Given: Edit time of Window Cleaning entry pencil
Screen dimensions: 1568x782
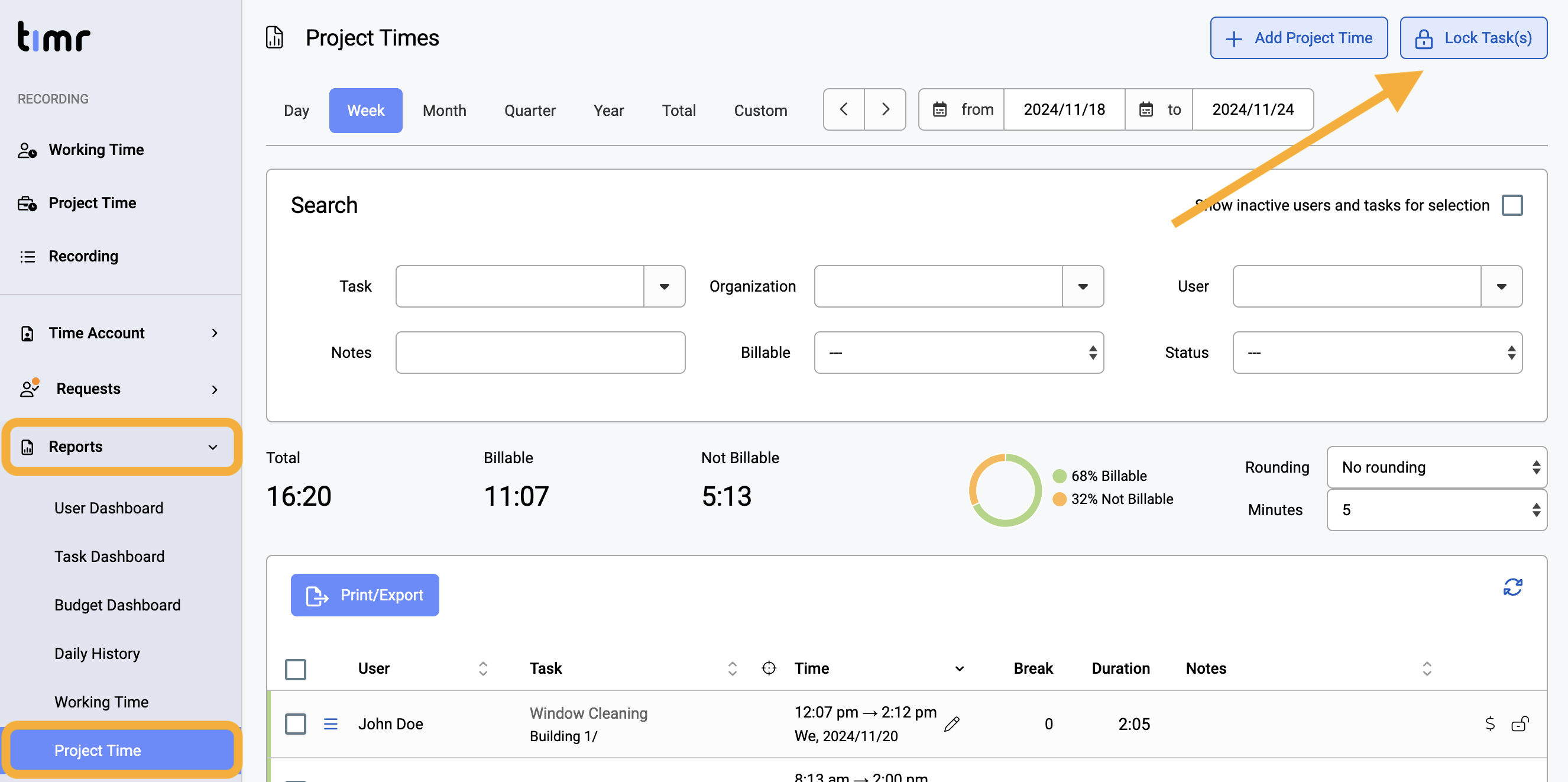Looking at the screenshot, I should [x=952, y=723].
